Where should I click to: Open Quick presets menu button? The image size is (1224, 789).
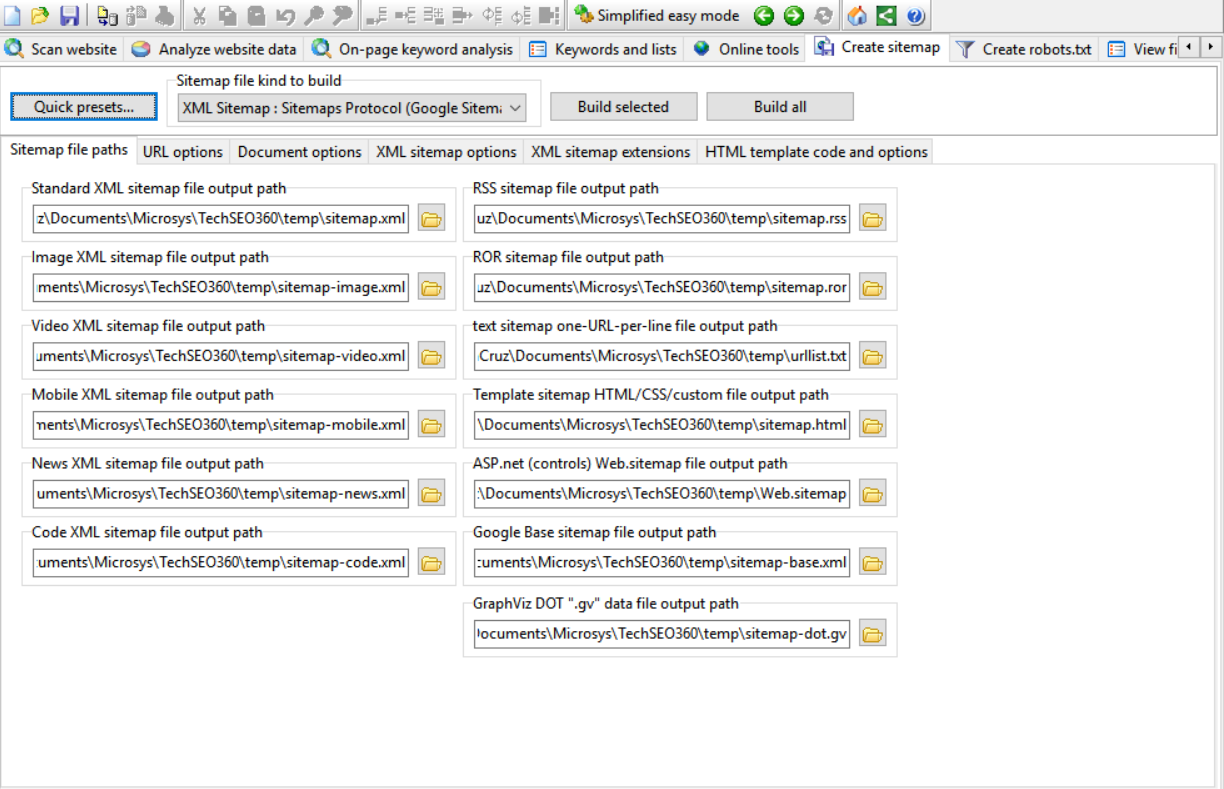(82, 107)
